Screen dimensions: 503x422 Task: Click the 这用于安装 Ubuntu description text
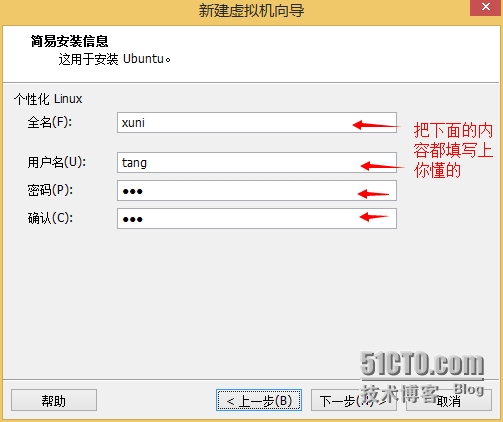pos(114,59)
